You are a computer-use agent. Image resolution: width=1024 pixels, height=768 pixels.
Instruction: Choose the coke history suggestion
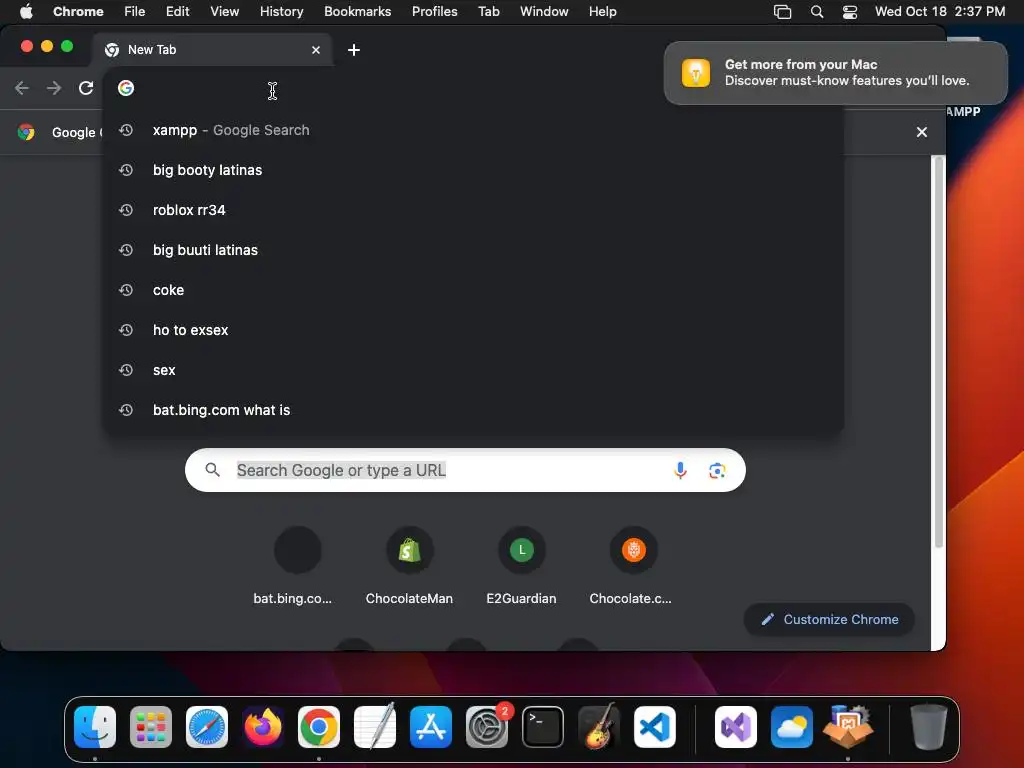tap(475, 291)
